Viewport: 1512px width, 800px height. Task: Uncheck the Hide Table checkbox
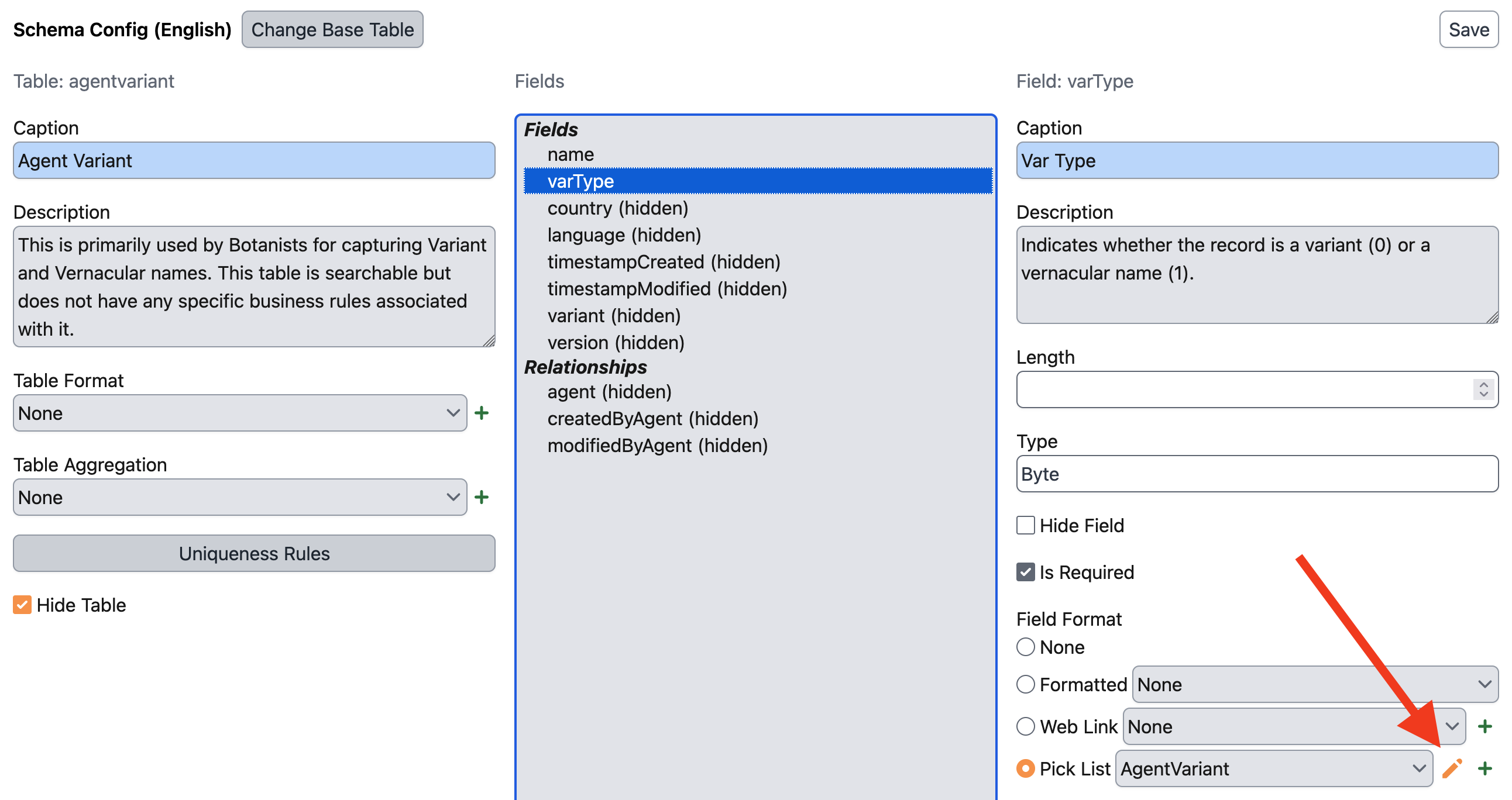click(22, 605)
